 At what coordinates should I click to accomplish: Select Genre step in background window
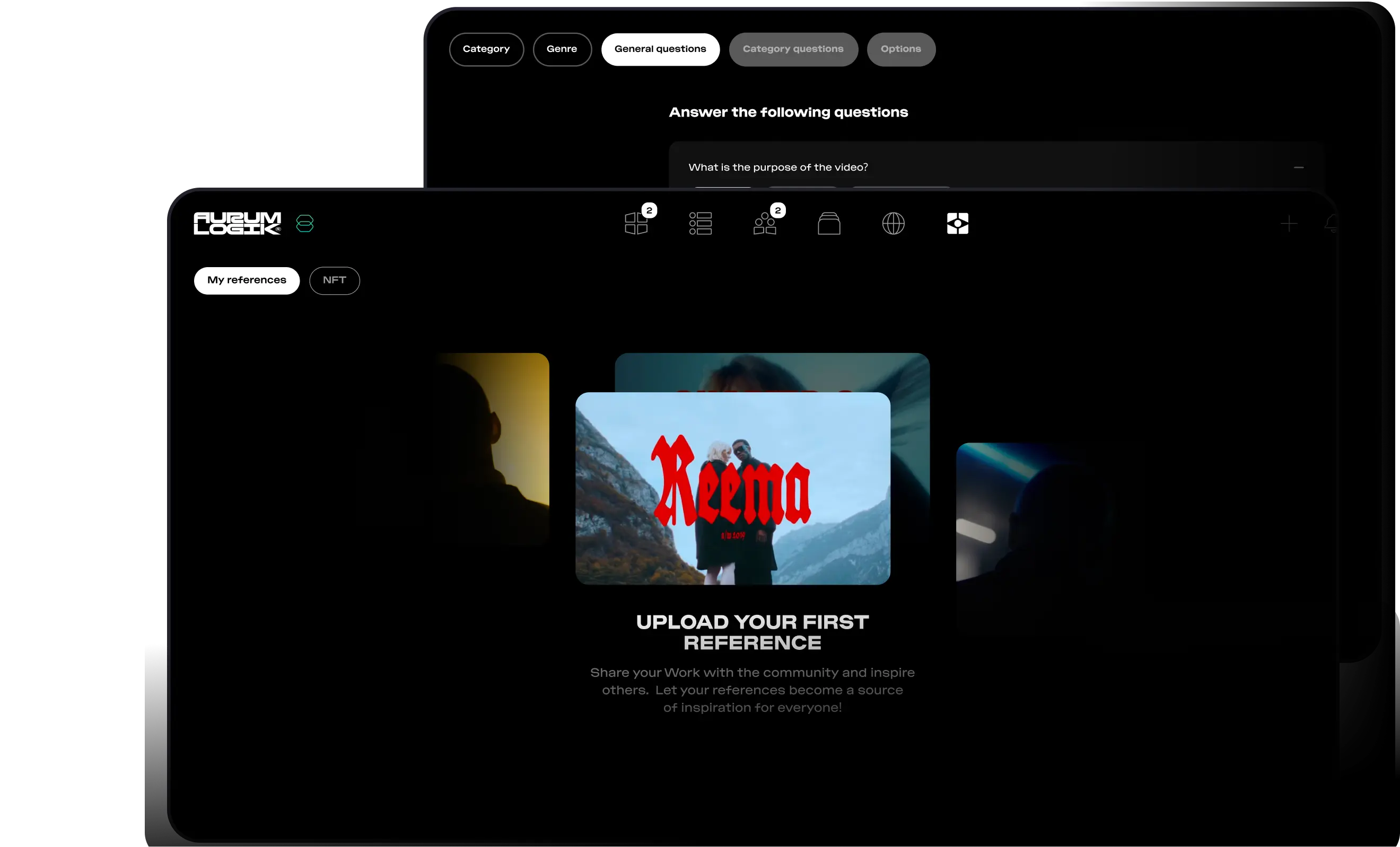pyautogui.click(x=562, y=49)
